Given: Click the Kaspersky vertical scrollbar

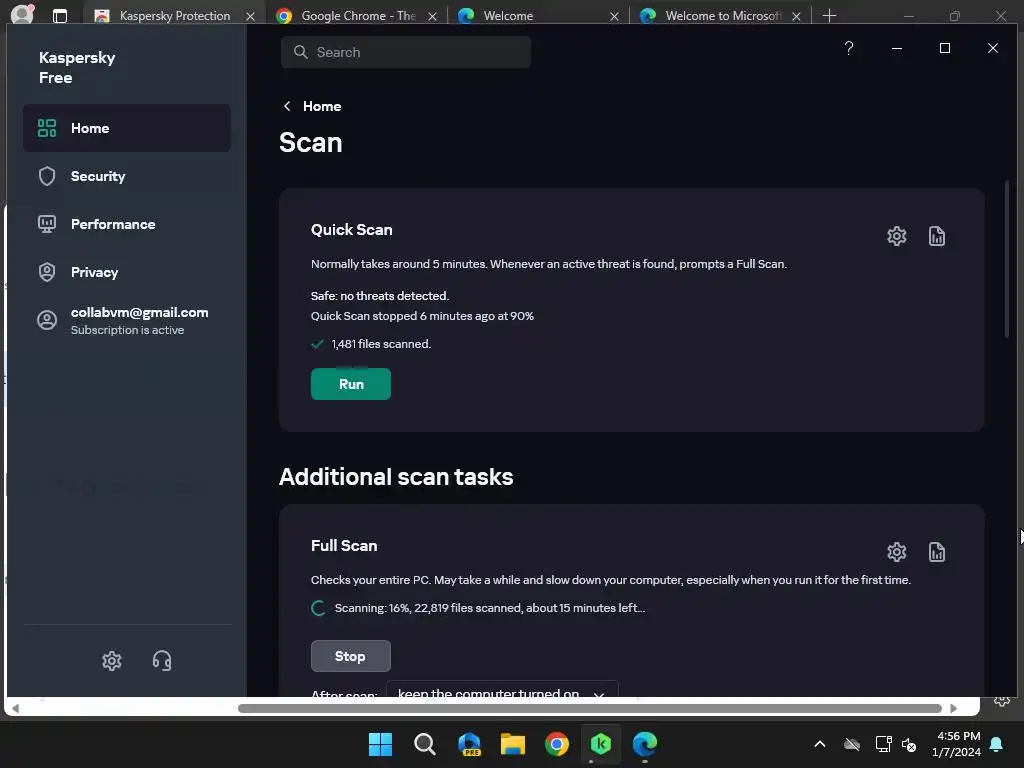Looking at the screenshot, I should (x=1006, y=259).
